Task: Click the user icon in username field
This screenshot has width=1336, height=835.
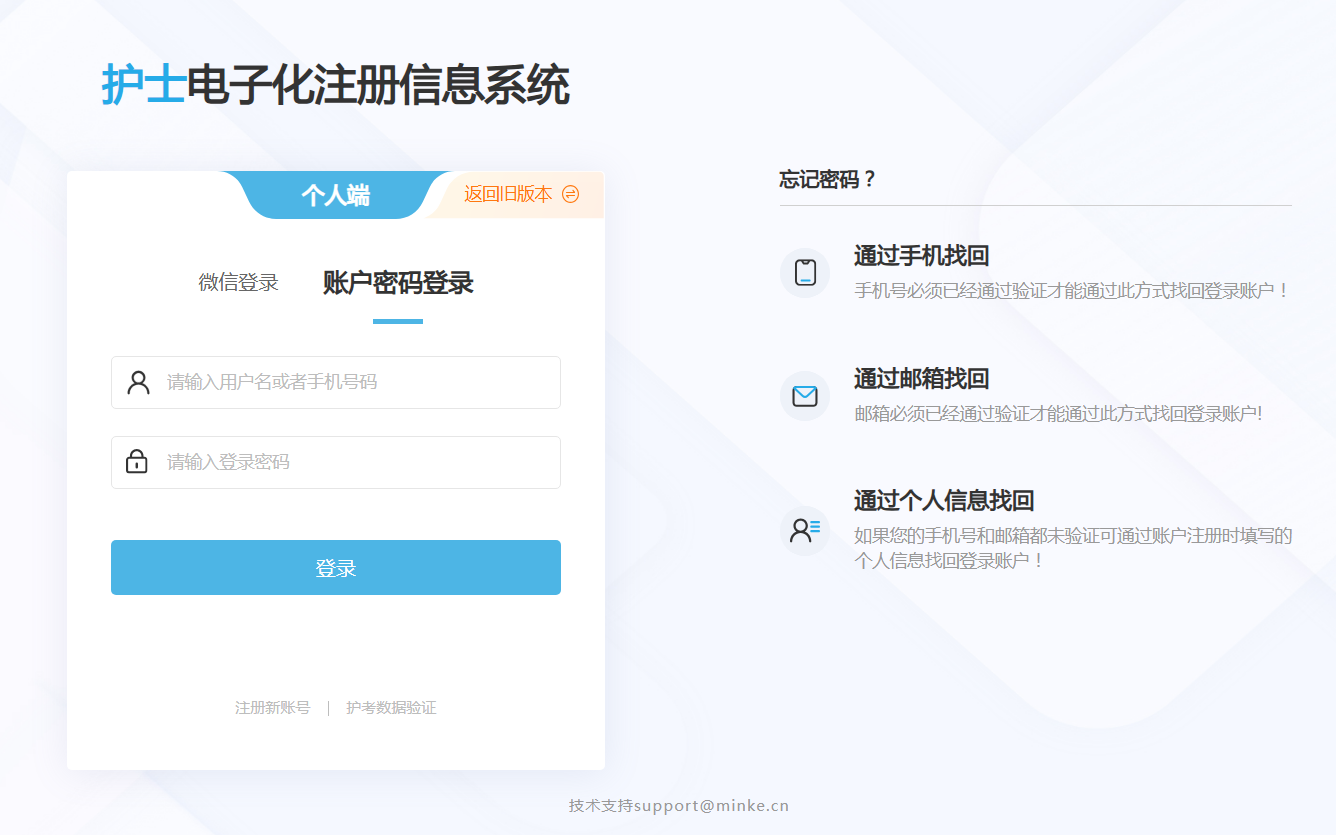Action: (x=138, y=382)
